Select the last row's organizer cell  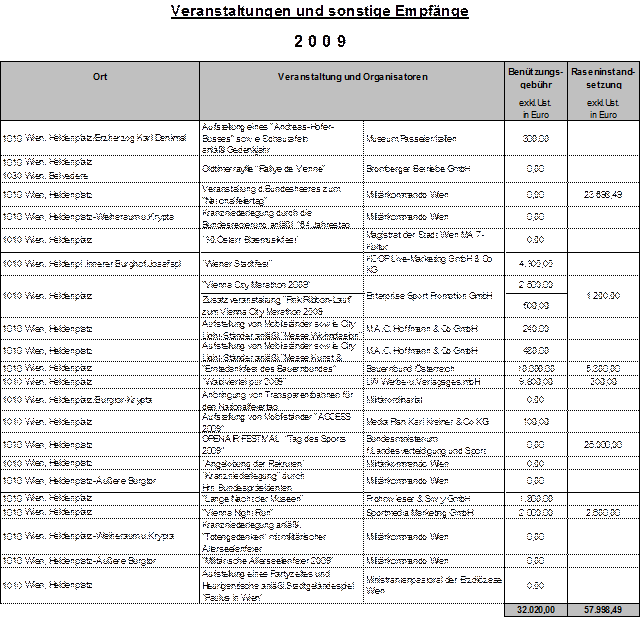point(432,587)
